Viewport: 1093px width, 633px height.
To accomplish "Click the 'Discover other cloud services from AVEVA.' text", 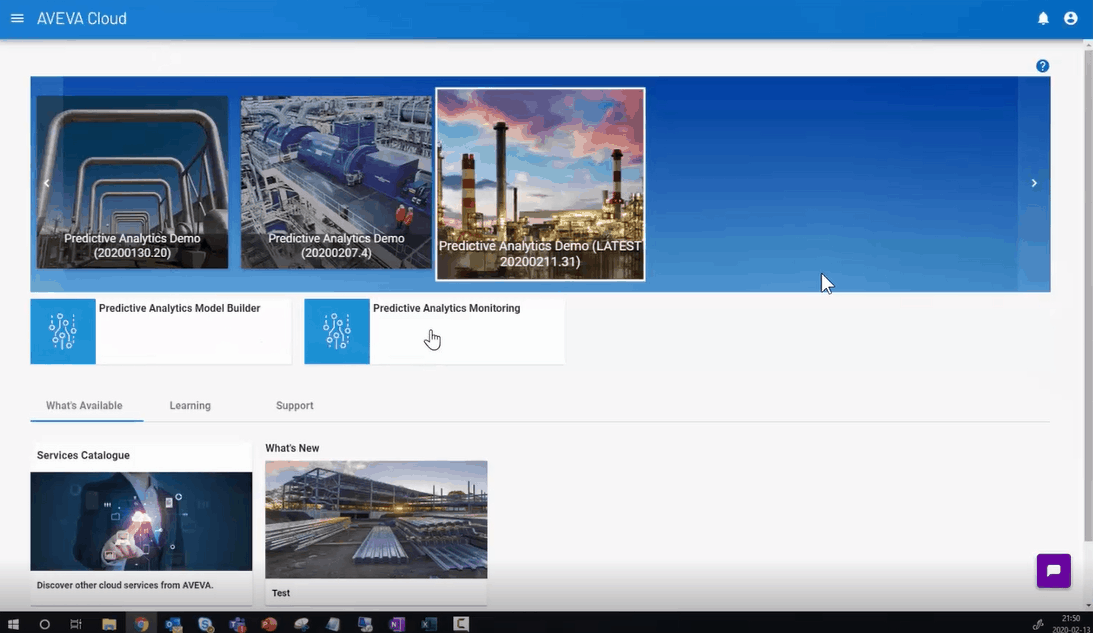I will pos(125,586).
